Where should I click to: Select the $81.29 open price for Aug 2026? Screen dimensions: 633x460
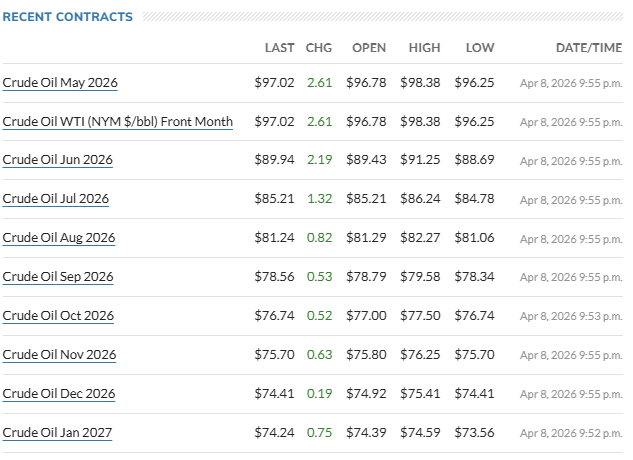[366, 238]
